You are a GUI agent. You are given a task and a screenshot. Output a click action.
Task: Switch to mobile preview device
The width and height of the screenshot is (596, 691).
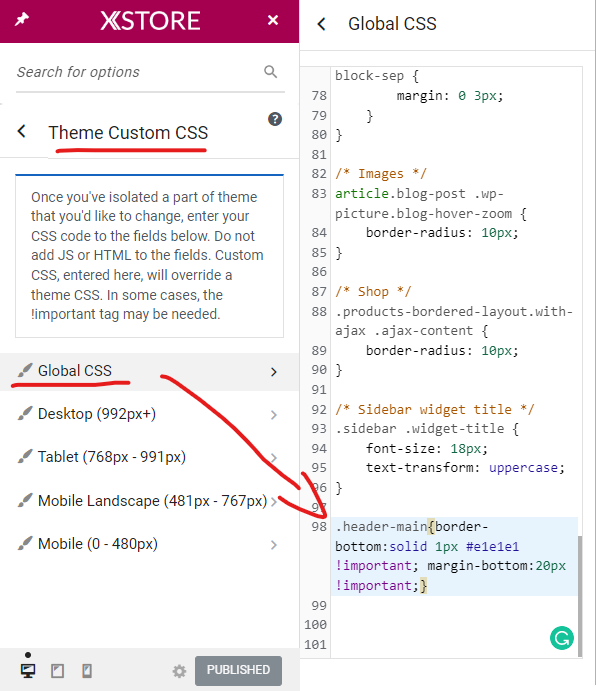coord(87,671)
